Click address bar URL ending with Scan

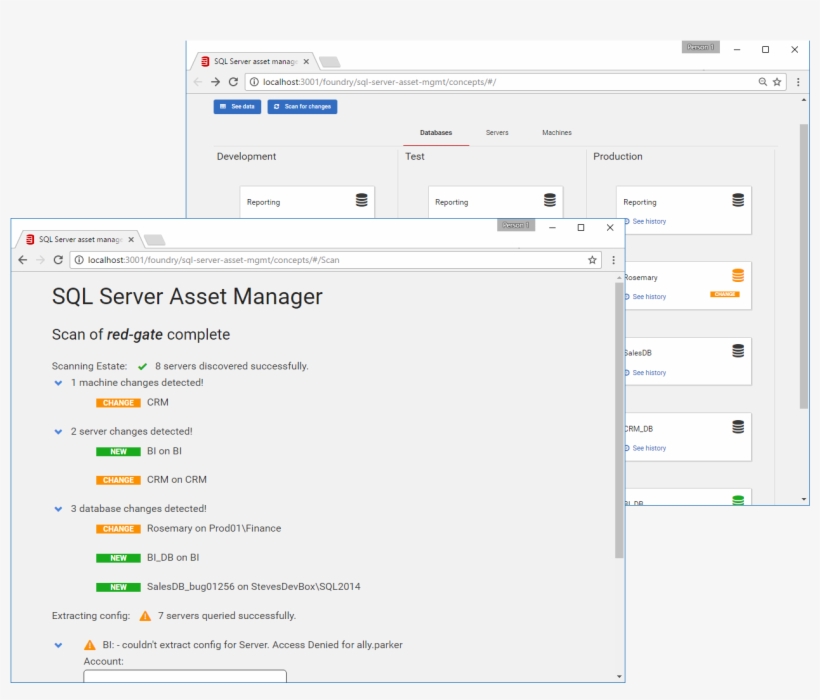[213, 260]
